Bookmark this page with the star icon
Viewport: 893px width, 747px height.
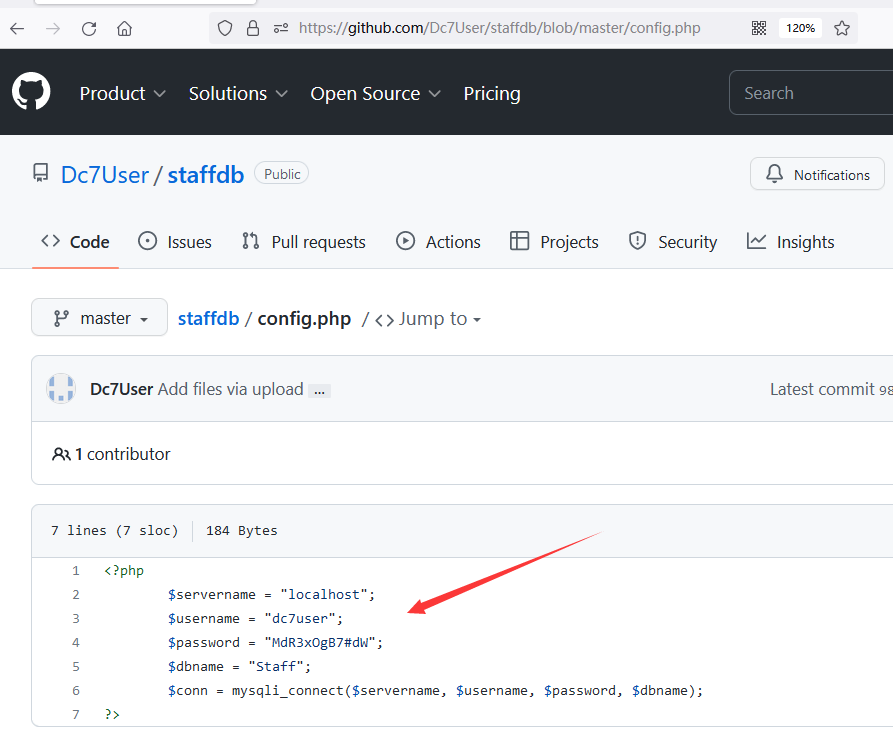point(842,28)
